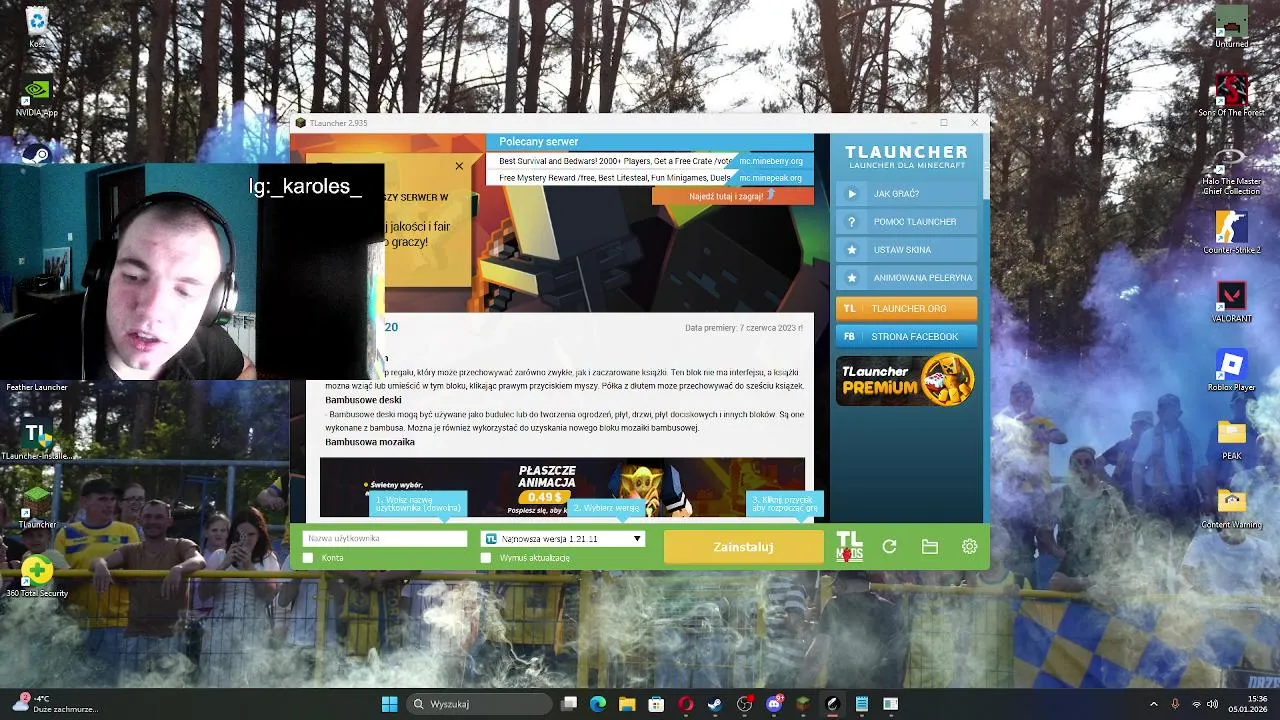Click the Zainstaluj button
Image resolution: width=1280 pixels, height=720 pixels.
pyautogui.click(x=743, y=547)
